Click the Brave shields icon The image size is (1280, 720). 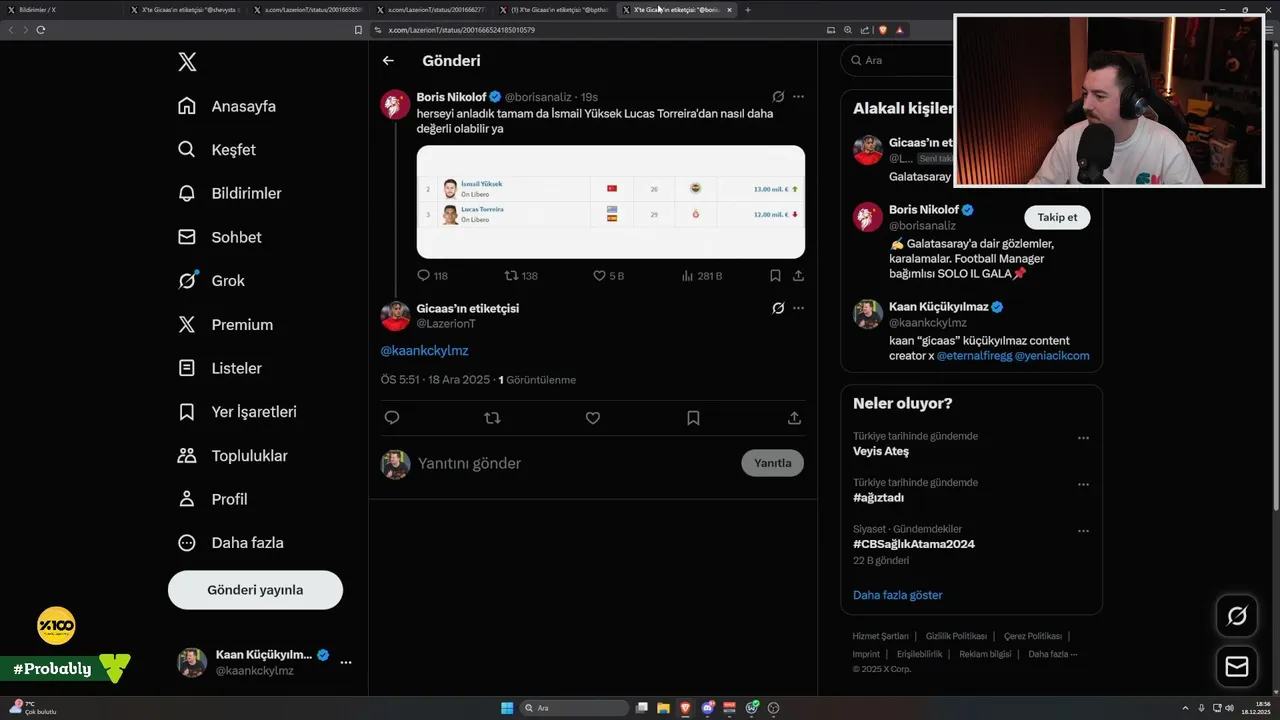[x=883, y=30]
